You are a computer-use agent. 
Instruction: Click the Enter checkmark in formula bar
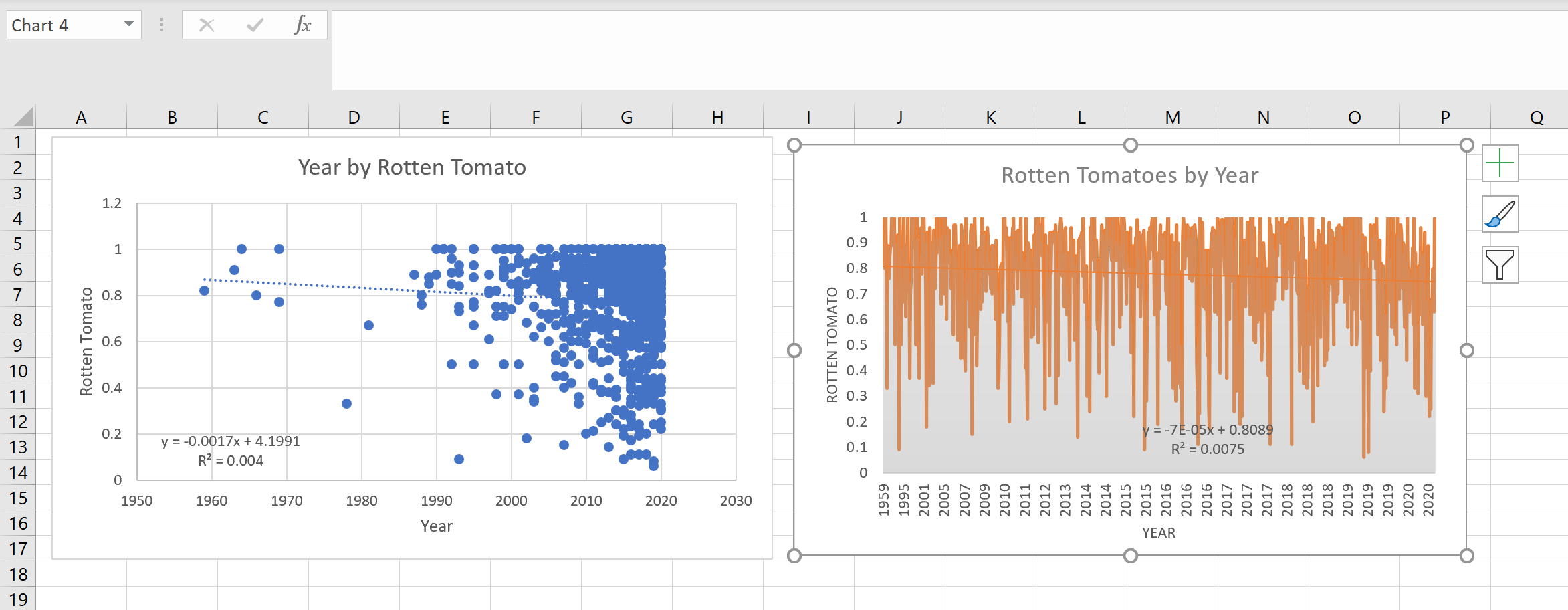pyautogui.click(x=255, y=25)
